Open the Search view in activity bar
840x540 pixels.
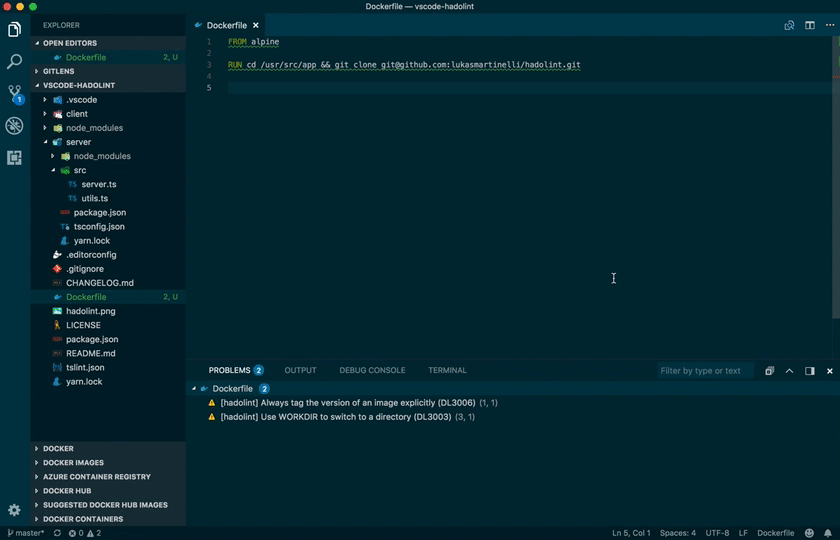point(14,62)
